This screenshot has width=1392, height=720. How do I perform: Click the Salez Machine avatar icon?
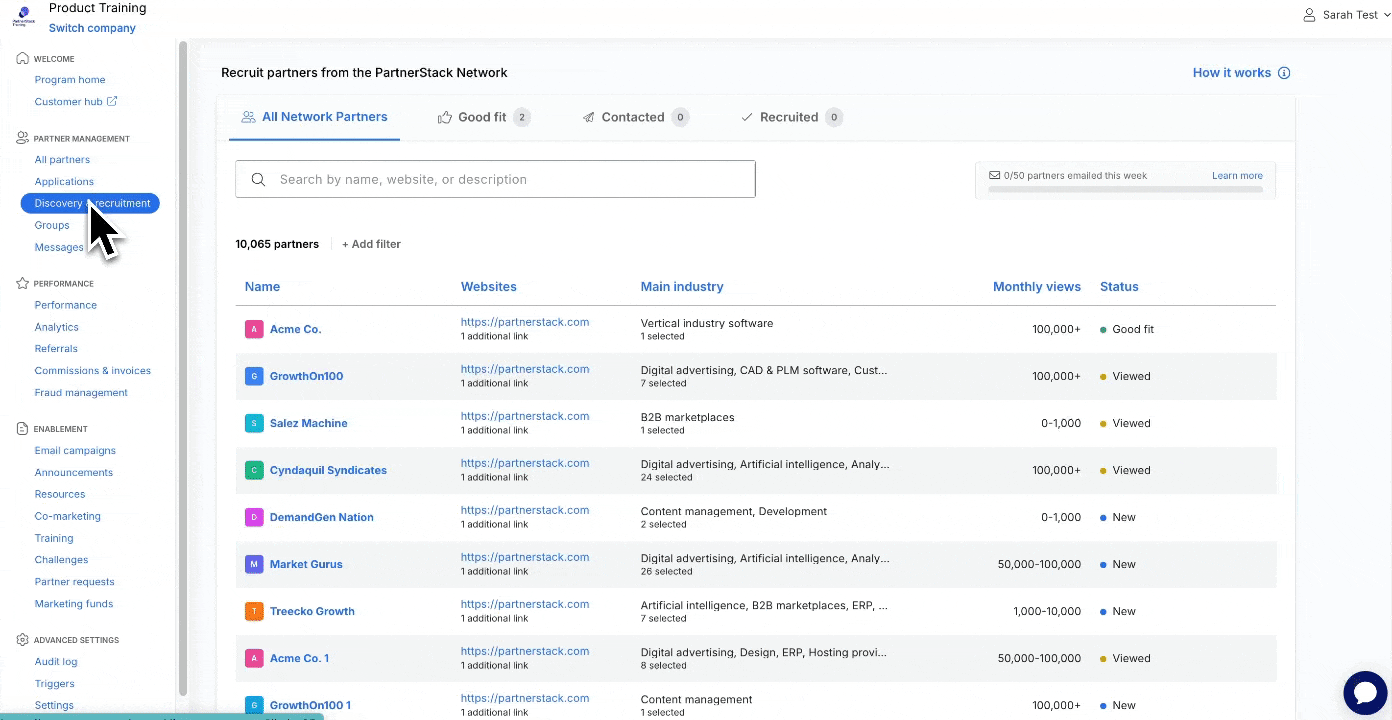(x=254, y=423)
